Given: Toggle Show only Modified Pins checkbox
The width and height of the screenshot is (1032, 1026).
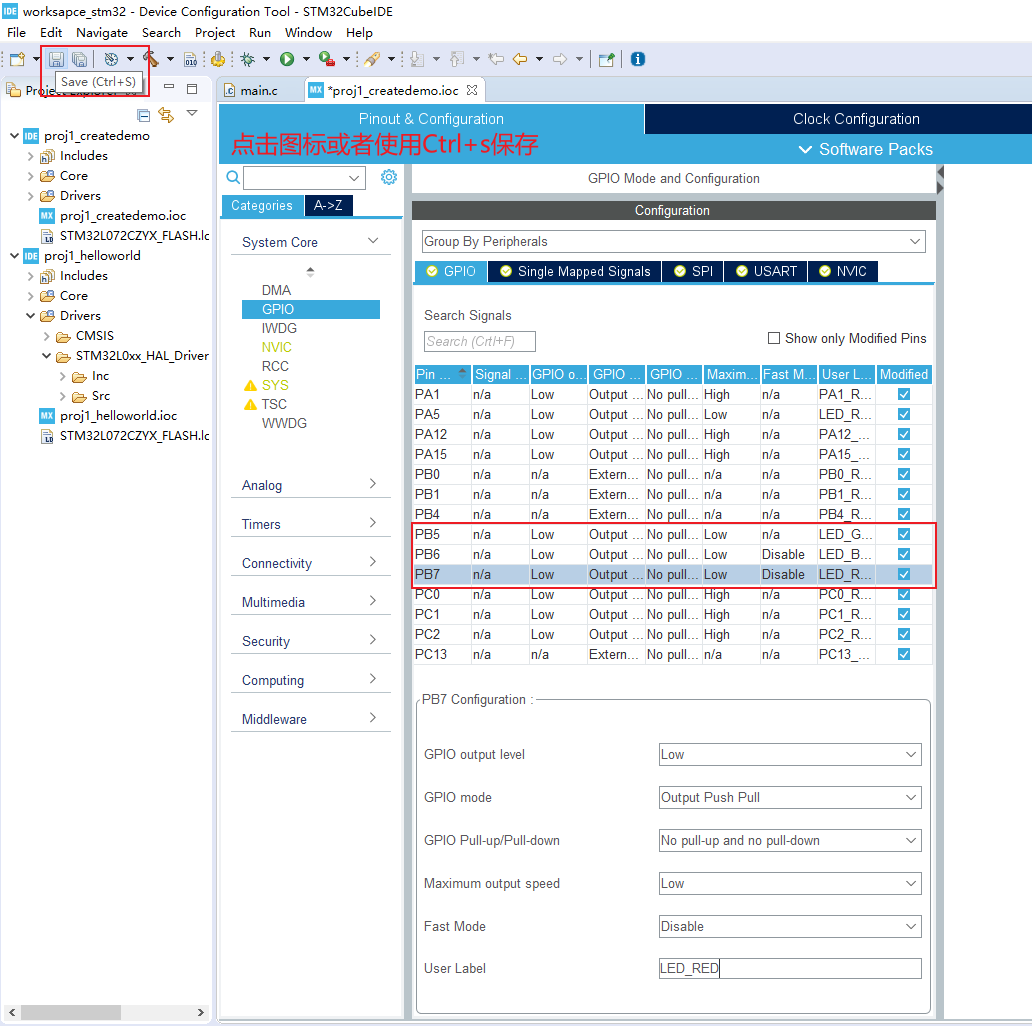Looking at the screenshot, I should tap(774, 338).
